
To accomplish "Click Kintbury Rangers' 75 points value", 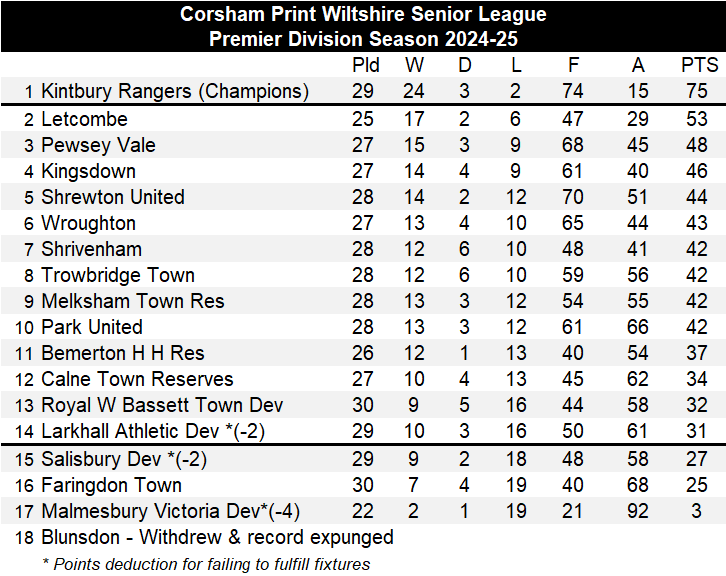I will (x=699, y=91).
